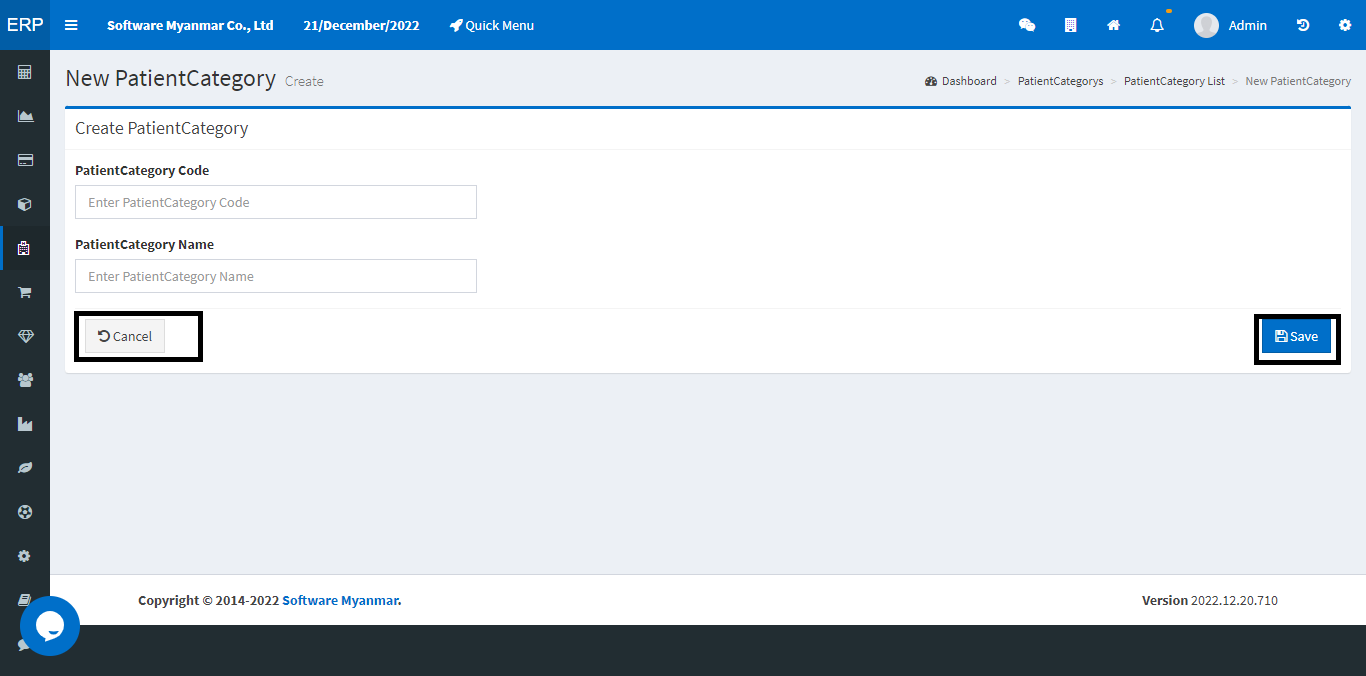
Task: Open the users group sidebar module
Action: click(x=25, y=380)
